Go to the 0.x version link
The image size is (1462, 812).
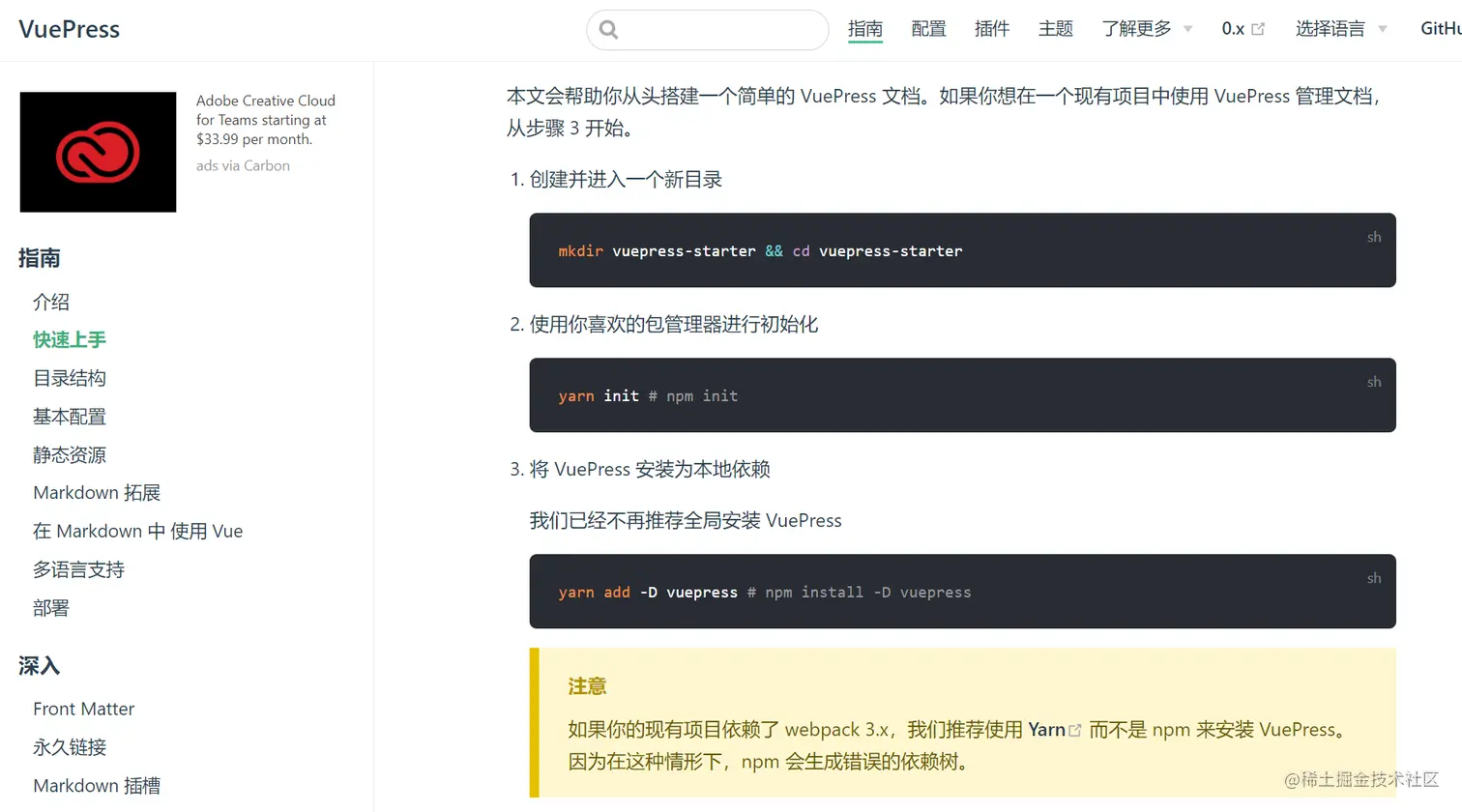pyautogui.click(x=1233, y=29)
